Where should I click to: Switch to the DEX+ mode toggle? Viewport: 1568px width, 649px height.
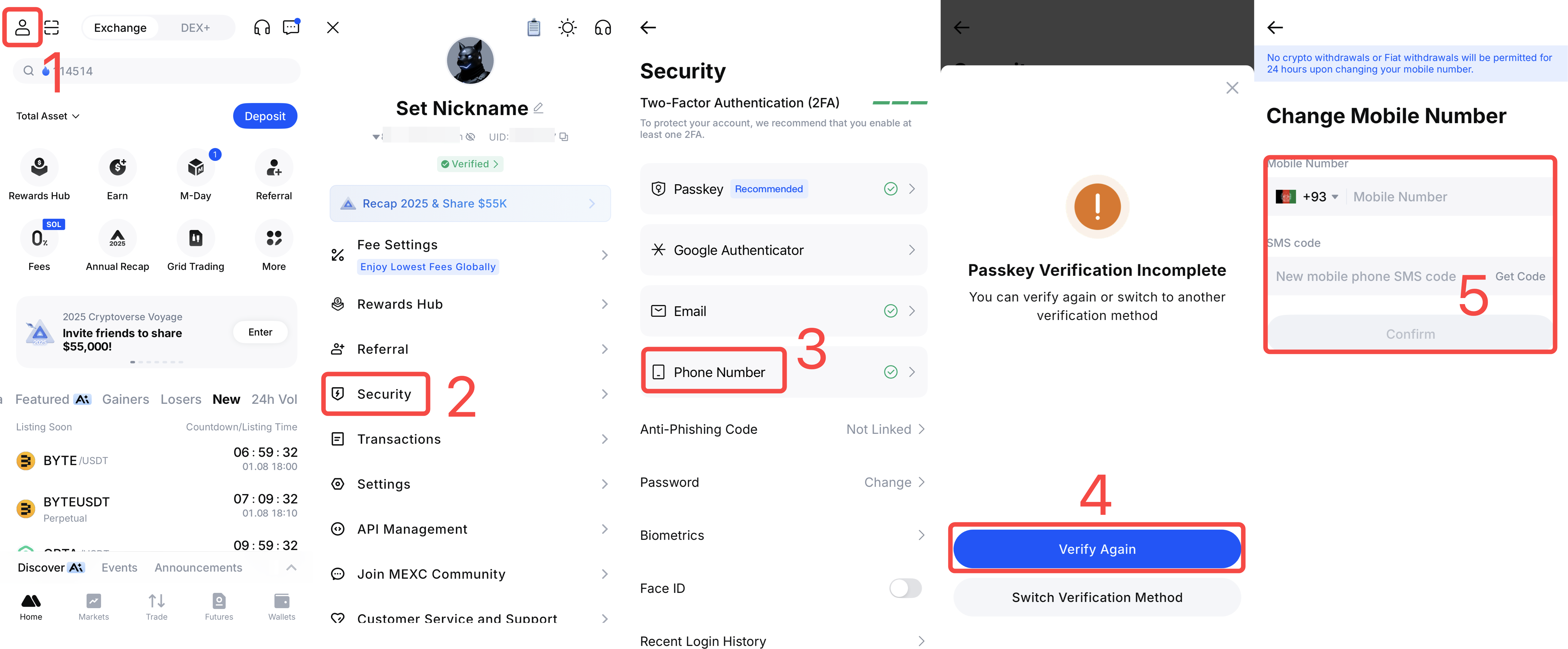pos(195,28)
